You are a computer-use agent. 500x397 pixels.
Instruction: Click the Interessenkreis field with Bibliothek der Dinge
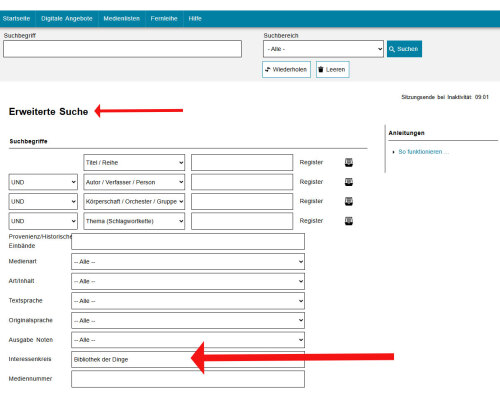pyautogui.click(x=188, y=359)
